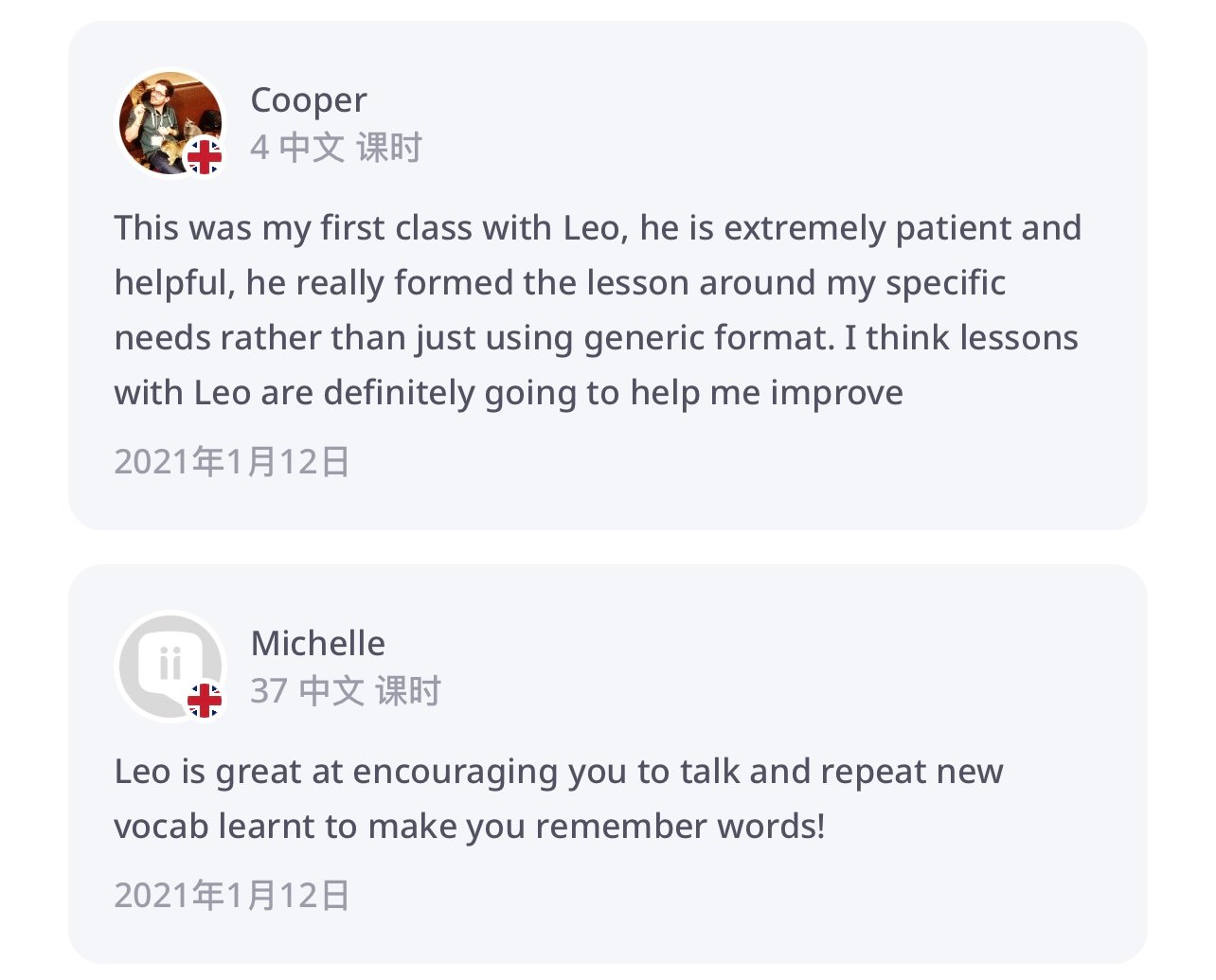The width and height of the screenshot is (1216, 980).
Task: Click the line "with Leo are definitely going"
Action: click(509, 393)
